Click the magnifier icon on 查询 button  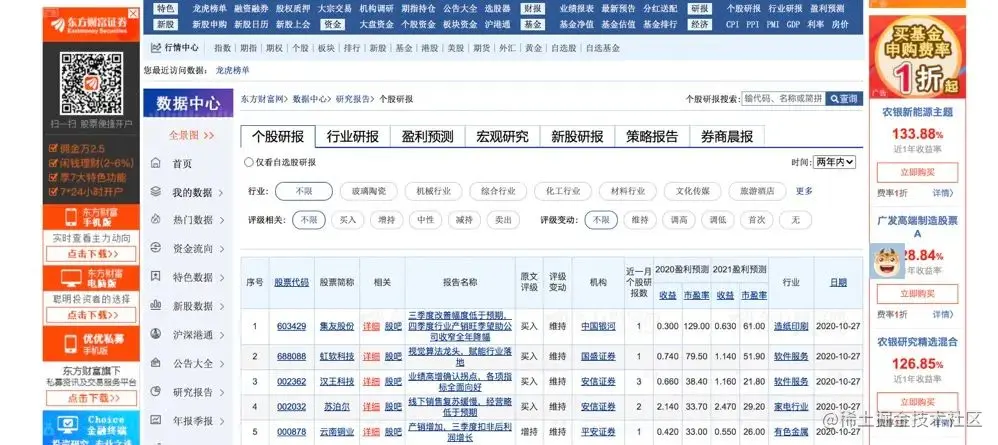coord(834,99)
